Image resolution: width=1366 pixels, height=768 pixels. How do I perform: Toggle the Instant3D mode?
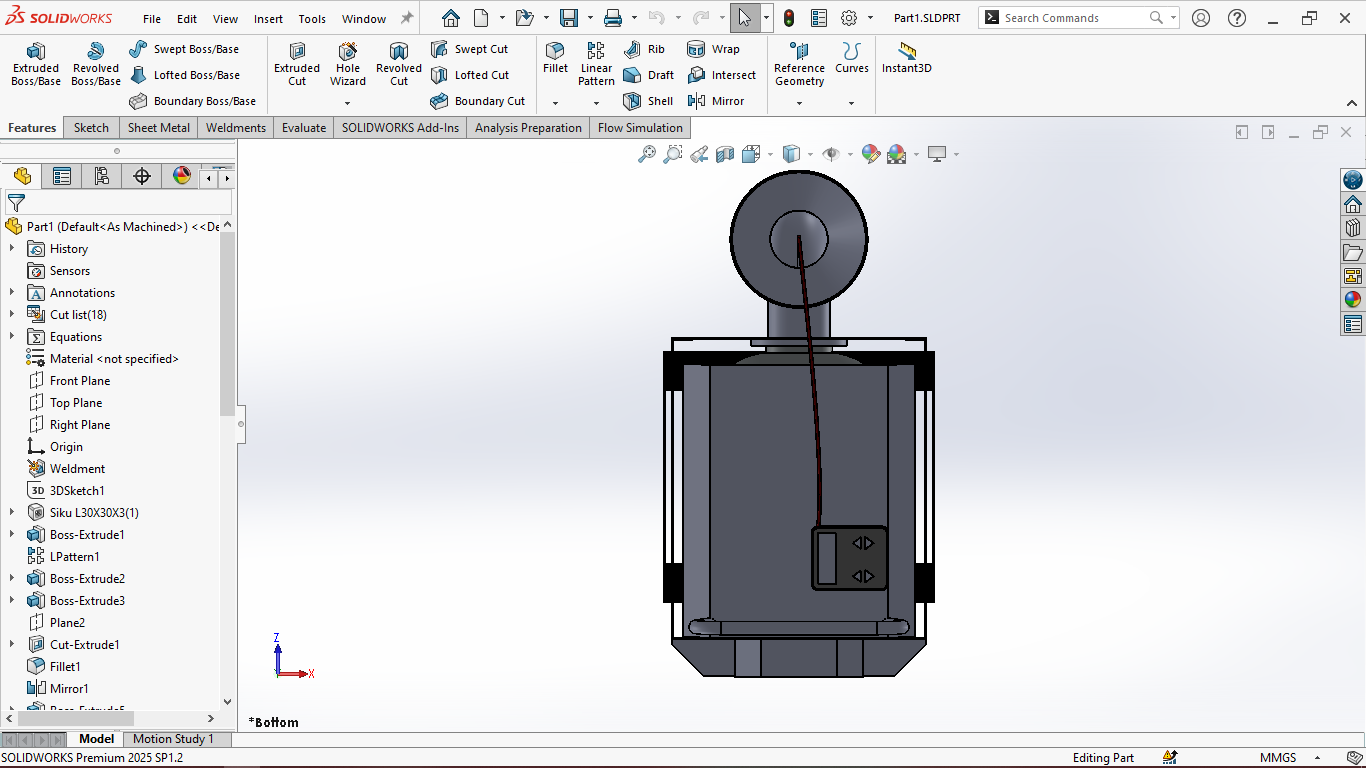[x=907, y=58]
